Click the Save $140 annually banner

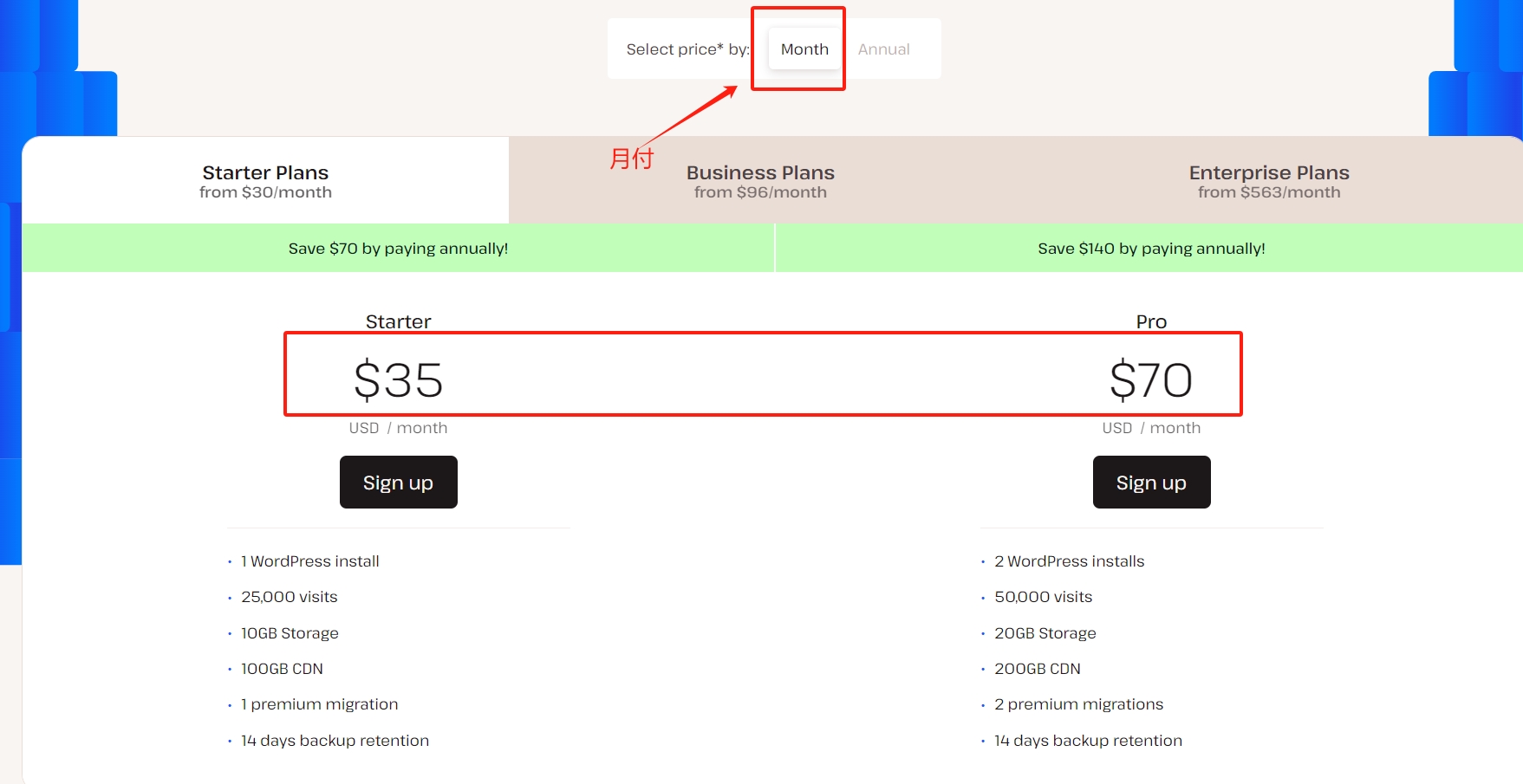click(1151, 249)
